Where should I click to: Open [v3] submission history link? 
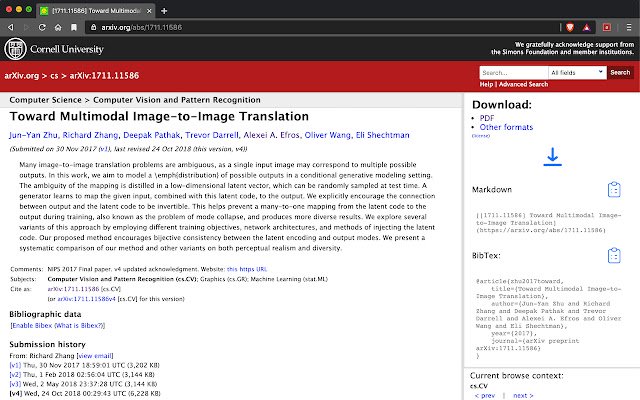pyautogui.click(x=15, y=384)
